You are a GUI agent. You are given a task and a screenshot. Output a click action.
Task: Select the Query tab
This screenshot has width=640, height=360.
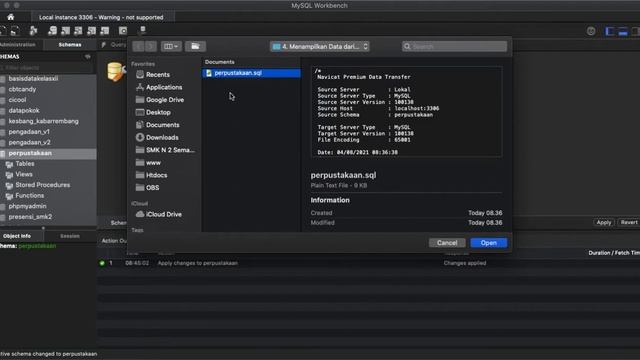tap(114, 44)
